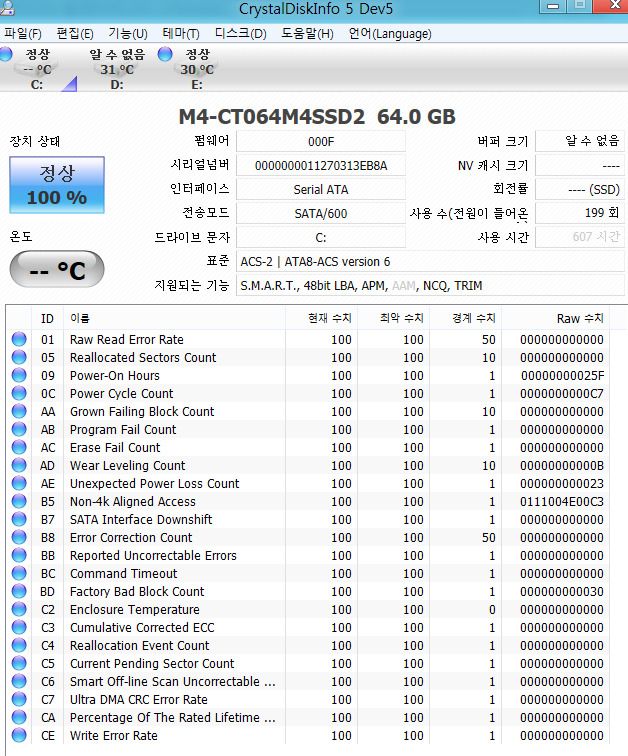Image resolution: width=628 pixels, height=756 pixels.
Task: Click status icon of Cumulative Corrected ECC
Action: (19, 627)
